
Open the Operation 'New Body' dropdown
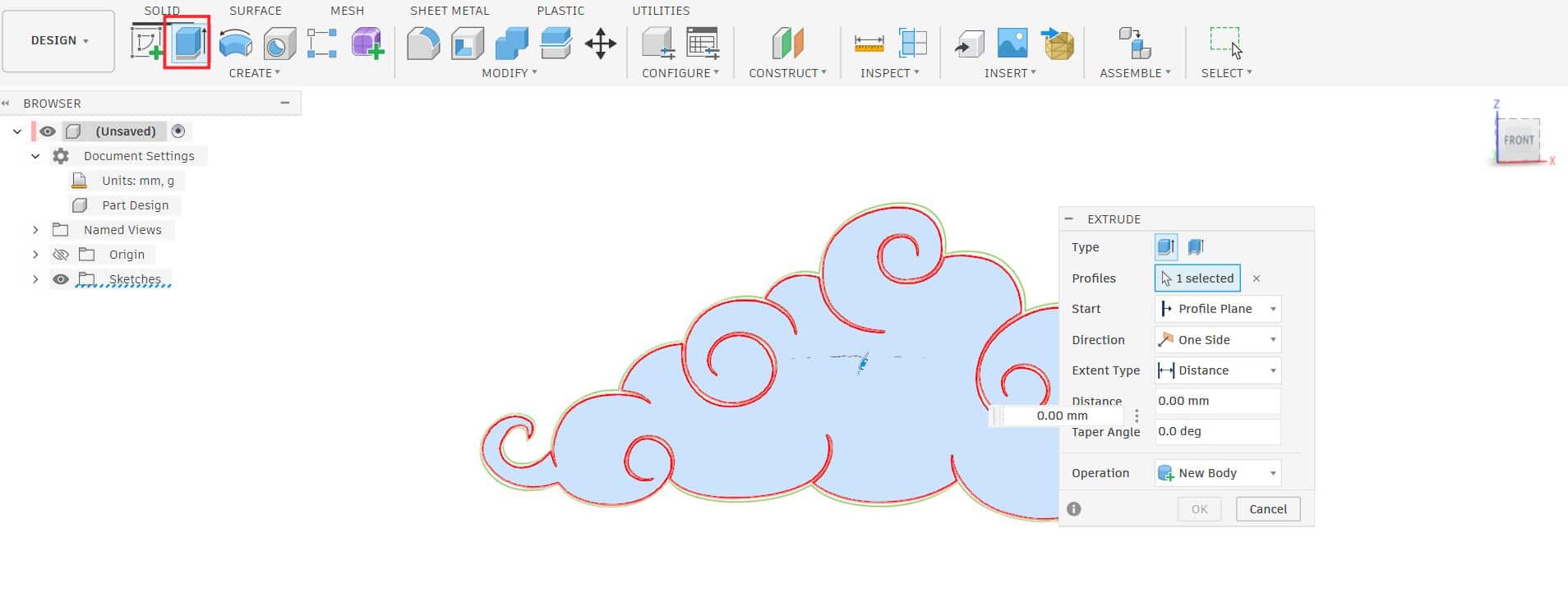coord(1218,473)
